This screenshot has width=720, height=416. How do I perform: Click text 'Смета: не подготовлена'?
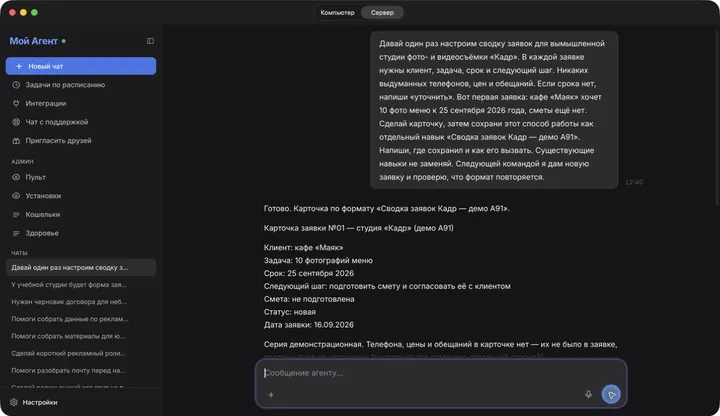309,299
